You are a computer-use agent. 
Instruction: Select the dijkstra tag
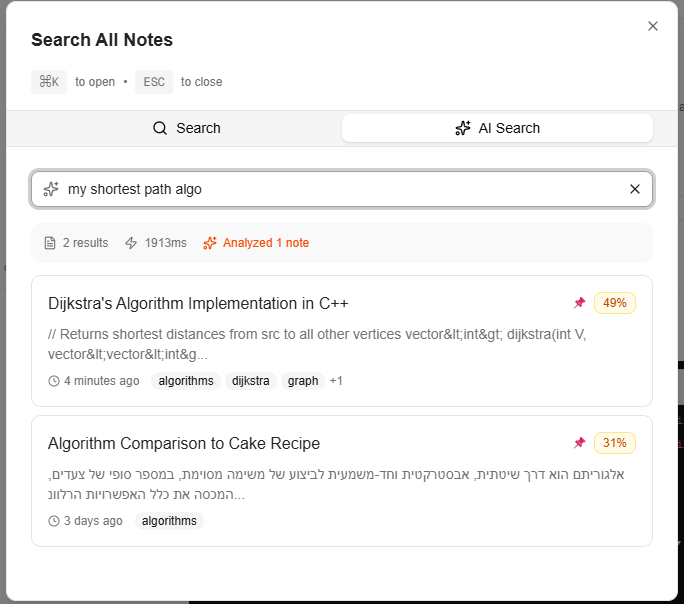click(x=250, y=381)
